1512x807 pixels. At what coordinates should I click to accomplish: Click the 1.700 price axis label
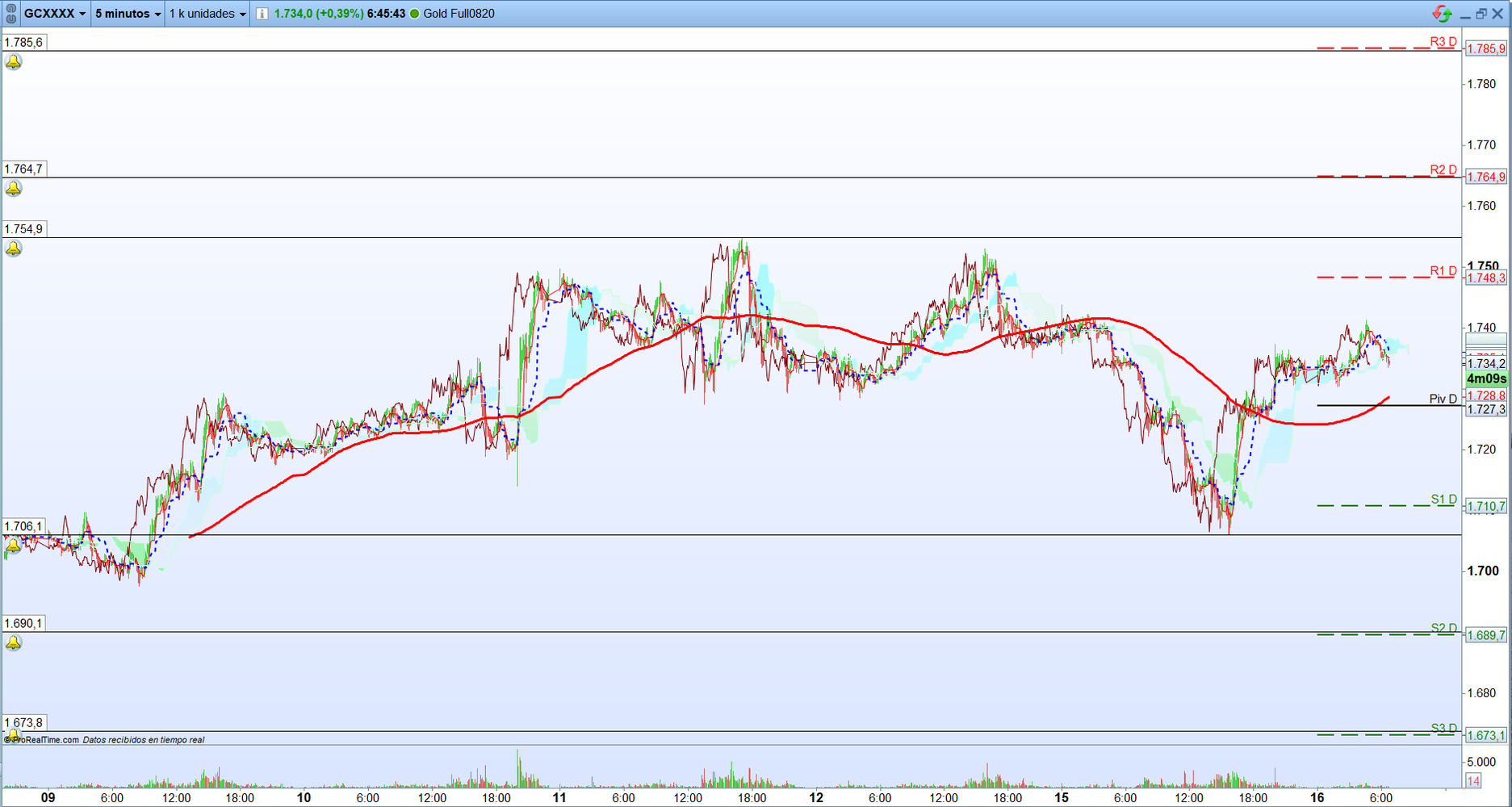[1482, 571]
